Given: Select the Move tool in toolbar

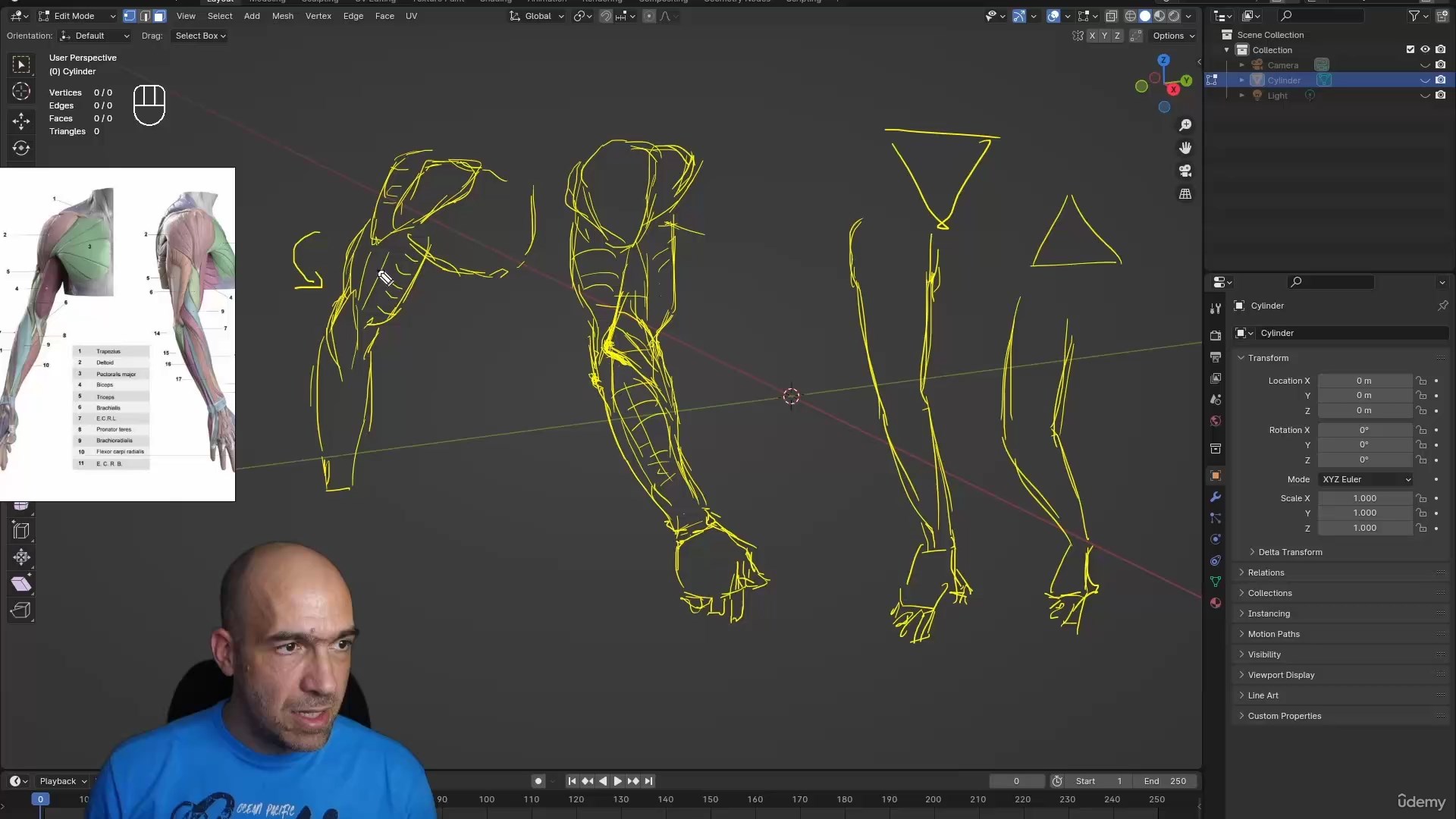Looking at the screenshot, I should [x=21, y=121].
